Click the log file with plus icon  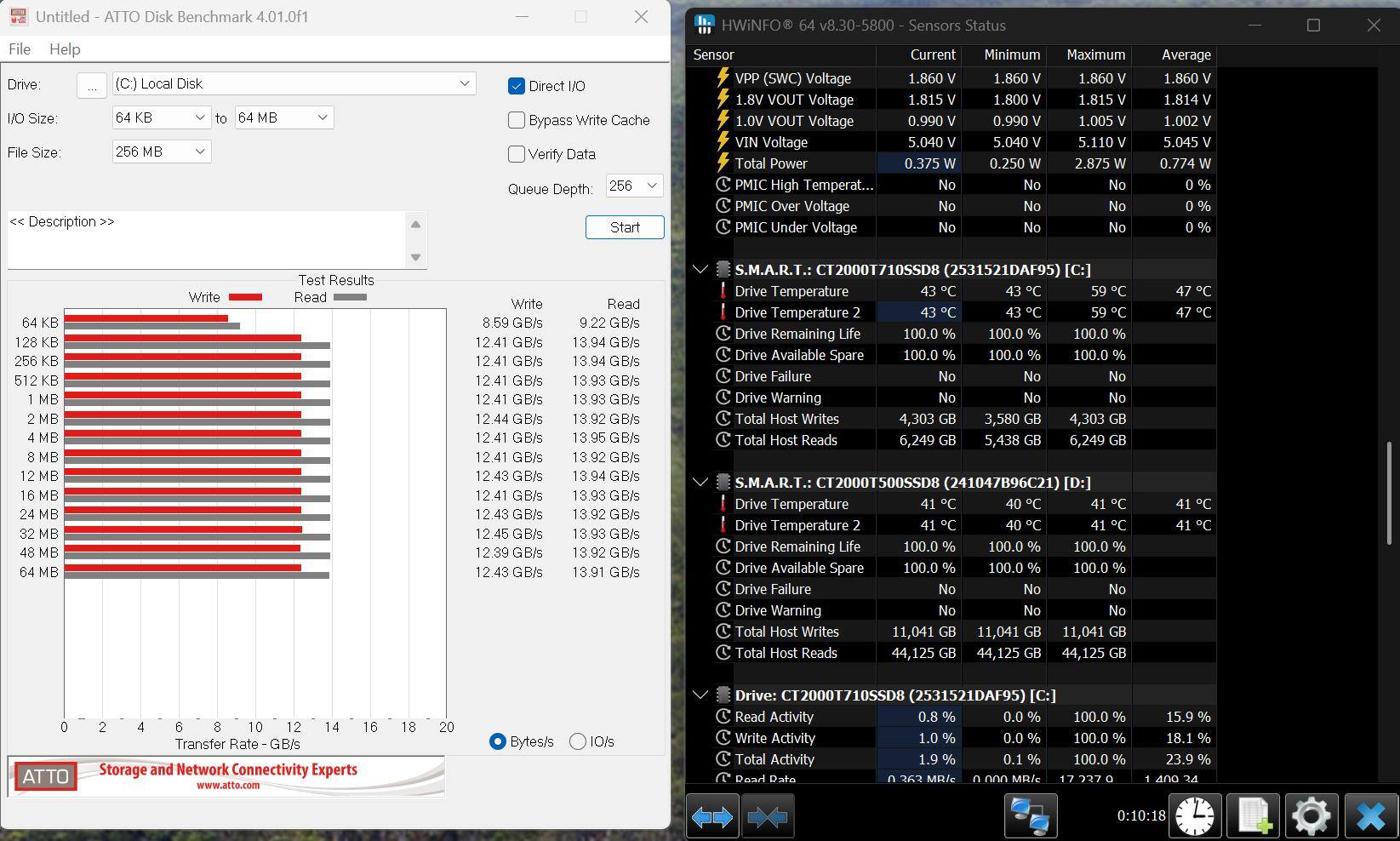pos(1254,816)
